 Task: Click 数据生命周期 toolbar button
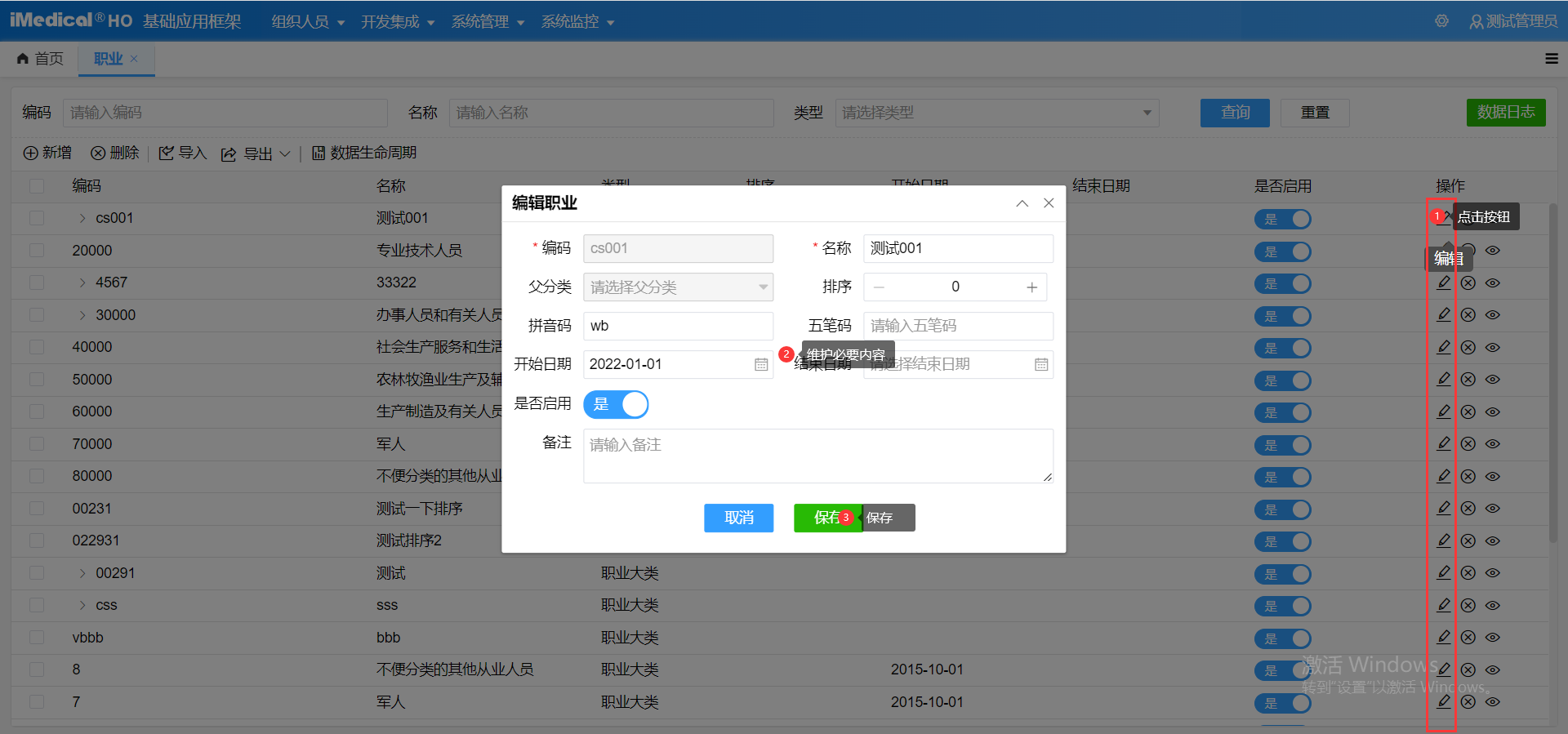pos(364,153)
